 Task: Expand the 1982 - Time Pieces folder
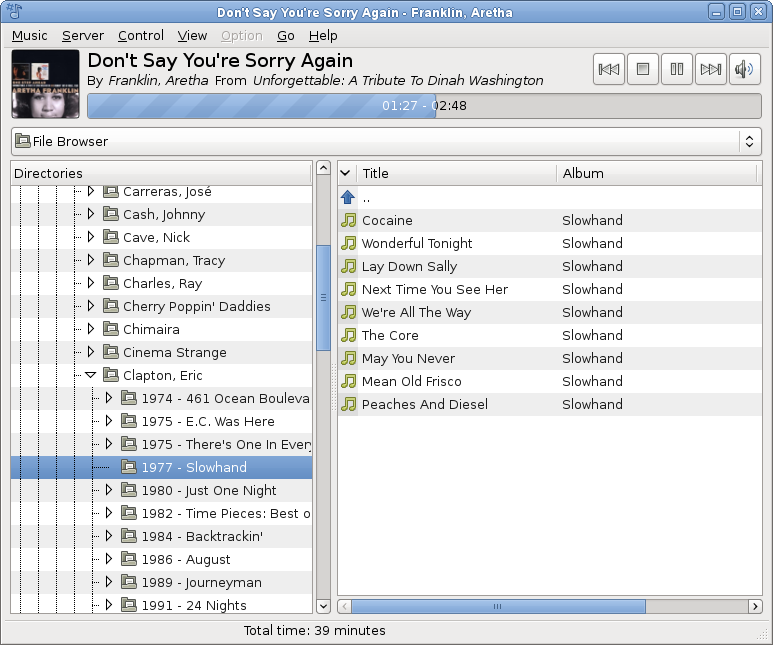click(109, 513)
